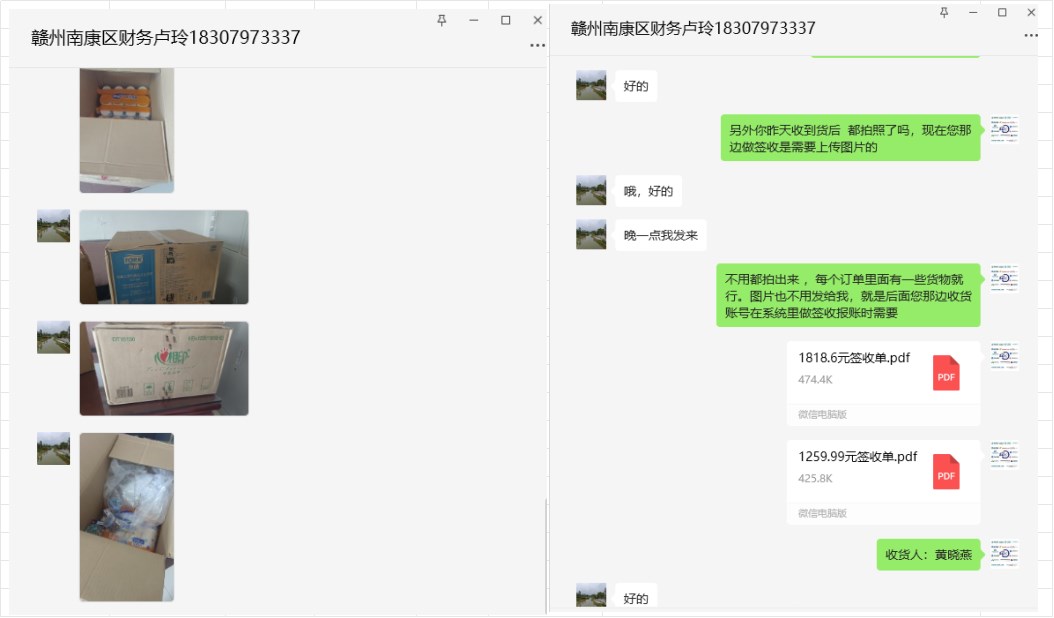Viewport: 1054px width, 618px height.
Task: Click the PDF icon of 1259.99元签收单
Action: click(x=946, y=471)
